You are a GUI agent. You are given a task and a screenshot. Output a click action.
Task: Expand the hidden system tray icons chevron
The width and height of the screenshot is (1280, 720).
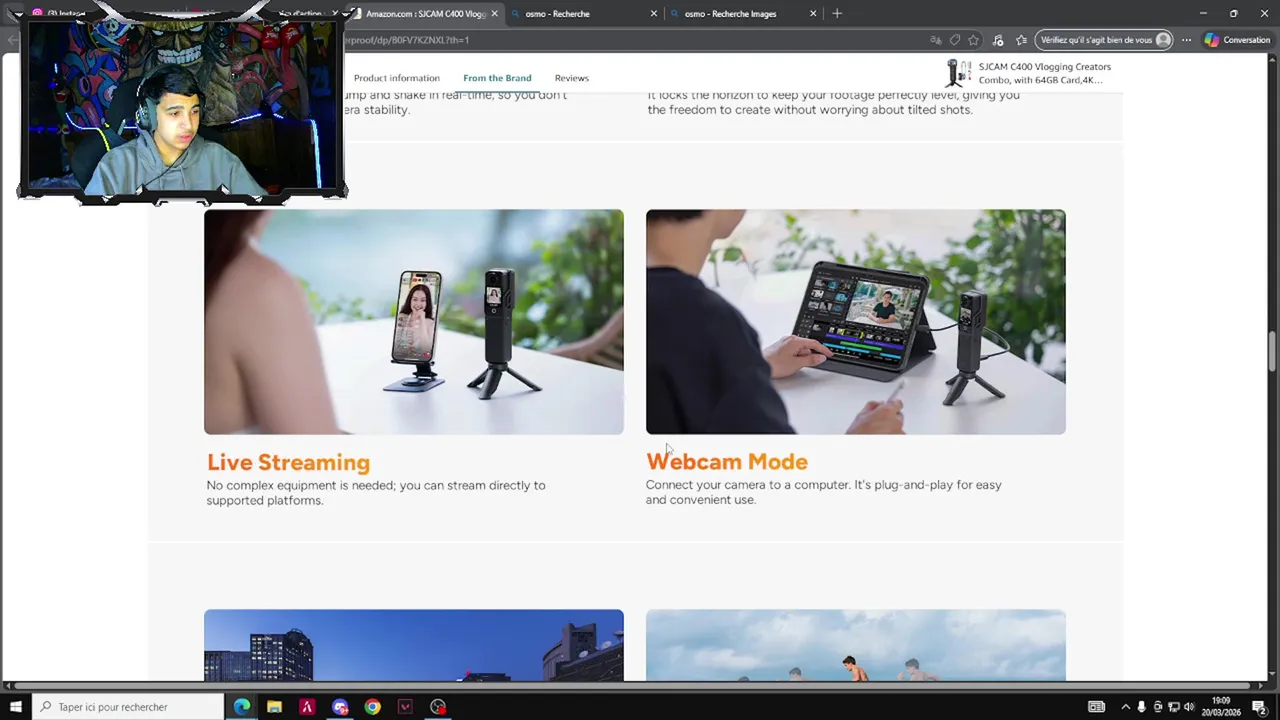1126,707
